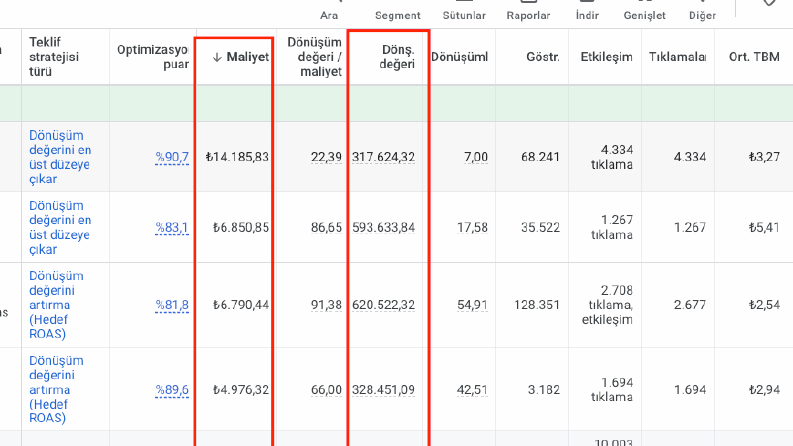Sort by Tıklamalar column header
The image size is (793, 446).
[678, 57]
